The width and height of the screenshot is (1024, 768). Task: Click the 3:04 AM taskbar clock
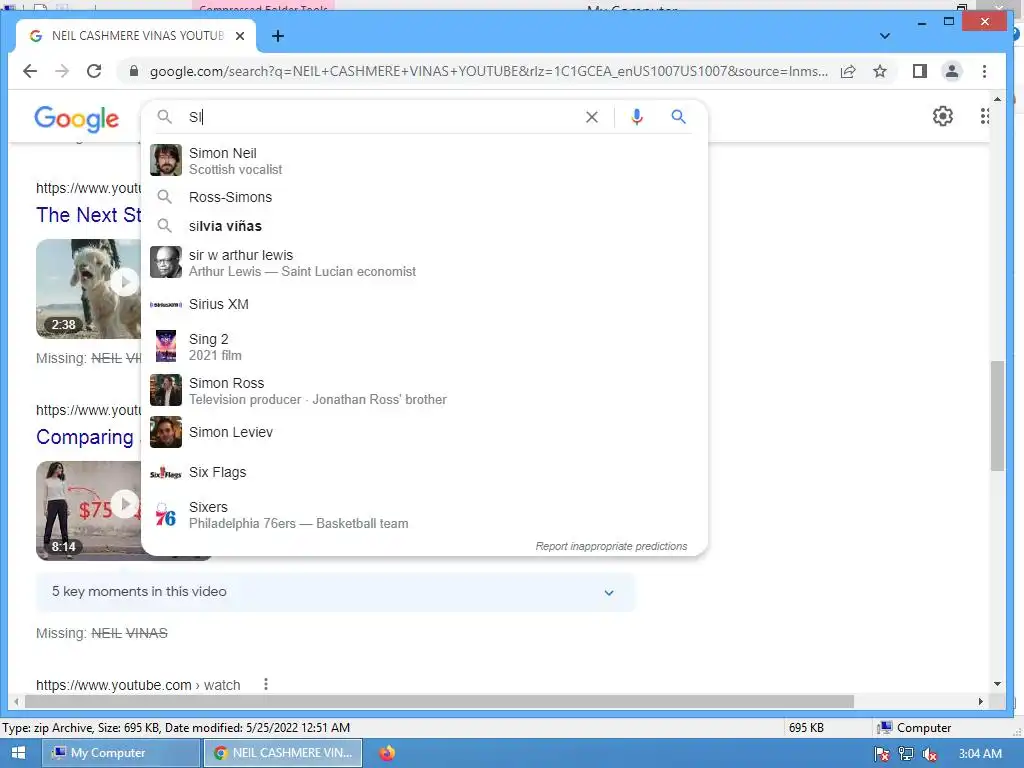(x=980, y=754)
